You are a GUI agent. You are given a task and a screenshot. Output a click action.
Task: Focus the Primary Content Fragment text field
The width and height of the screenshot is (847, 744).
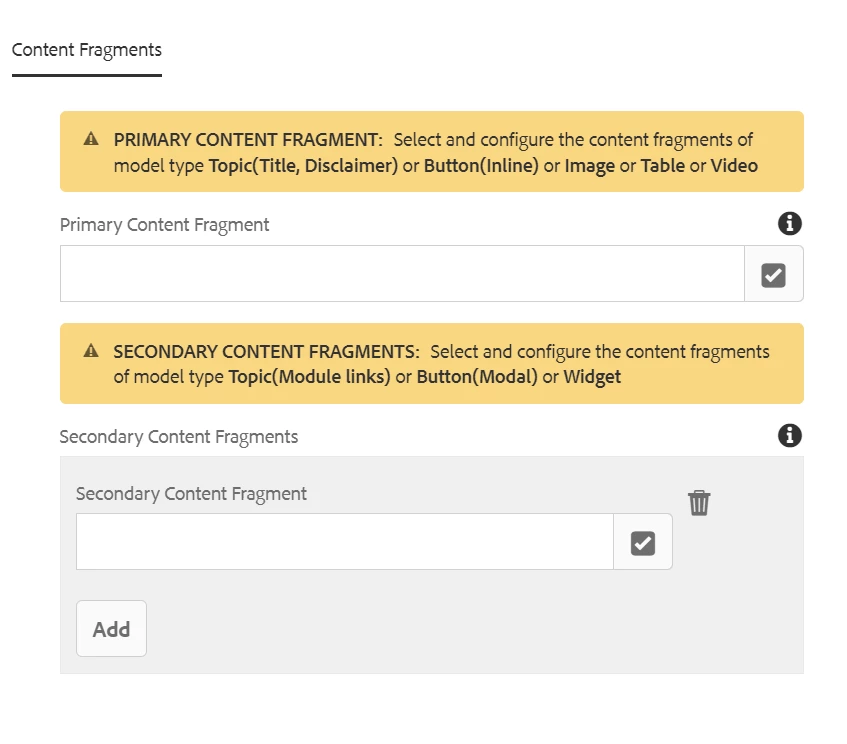[402, 274]
